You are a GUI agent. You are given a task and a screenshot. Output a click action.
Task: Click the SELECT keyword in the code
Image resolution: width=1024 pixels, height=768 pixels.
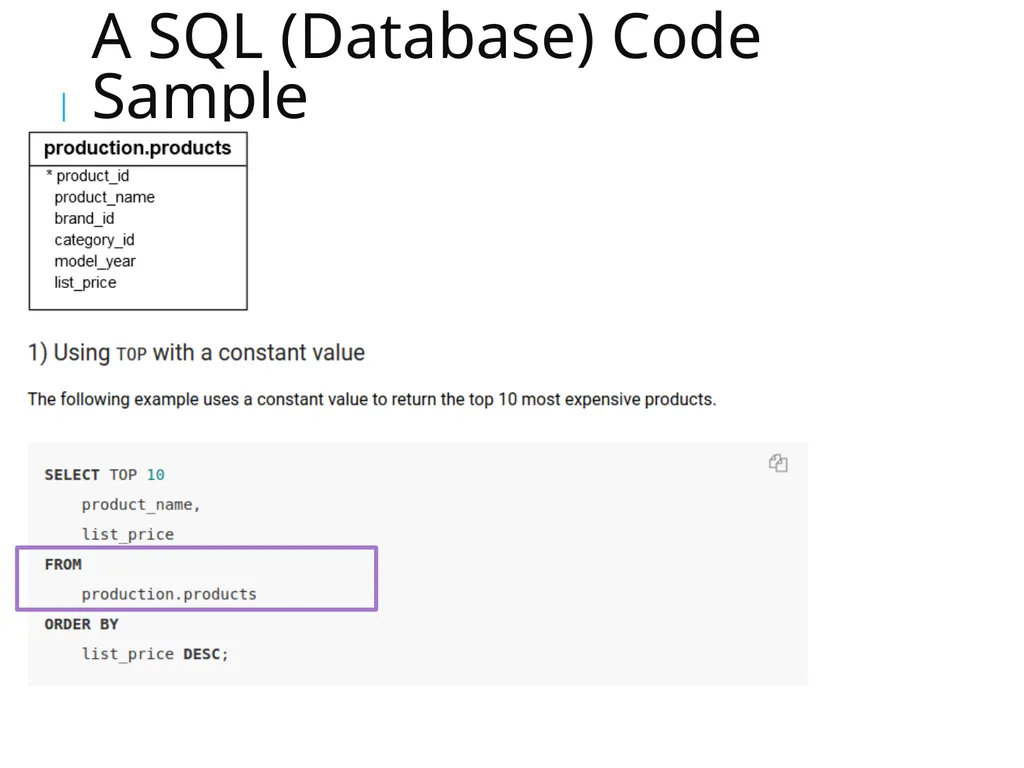click(72, 475)
